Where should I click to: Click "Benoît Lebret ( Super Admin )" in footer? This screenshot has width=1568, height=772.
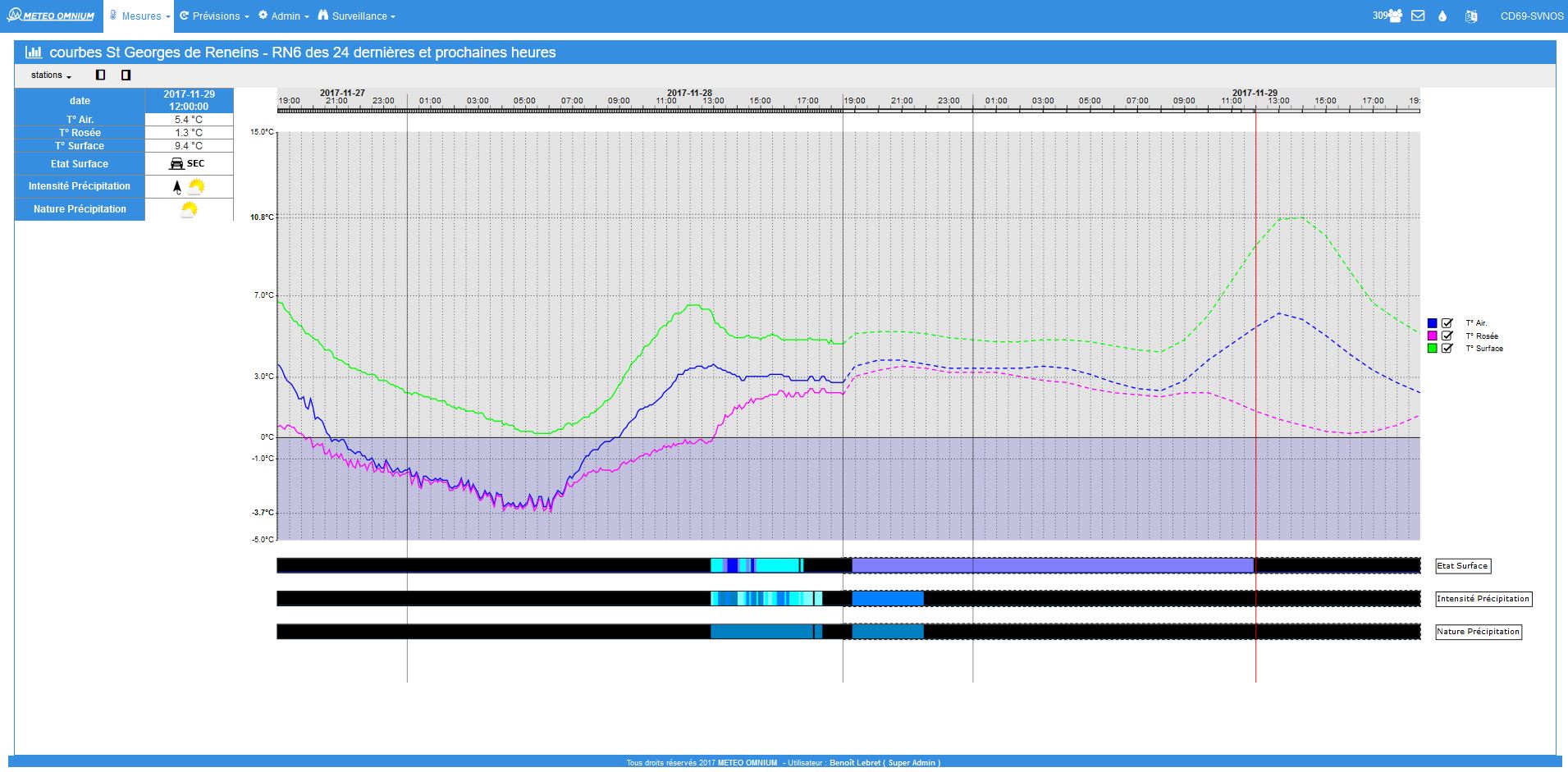885,763
